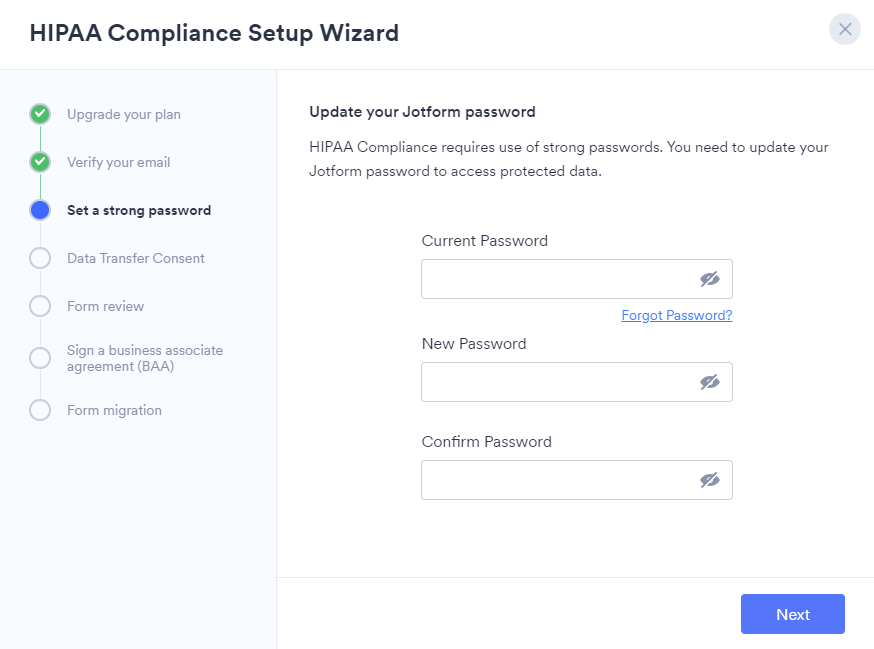The height and width of the screenshot is (649, 874).
Task: Close the HIPAA Compliance Setup Wizard
Action: (x=845, y=29)
